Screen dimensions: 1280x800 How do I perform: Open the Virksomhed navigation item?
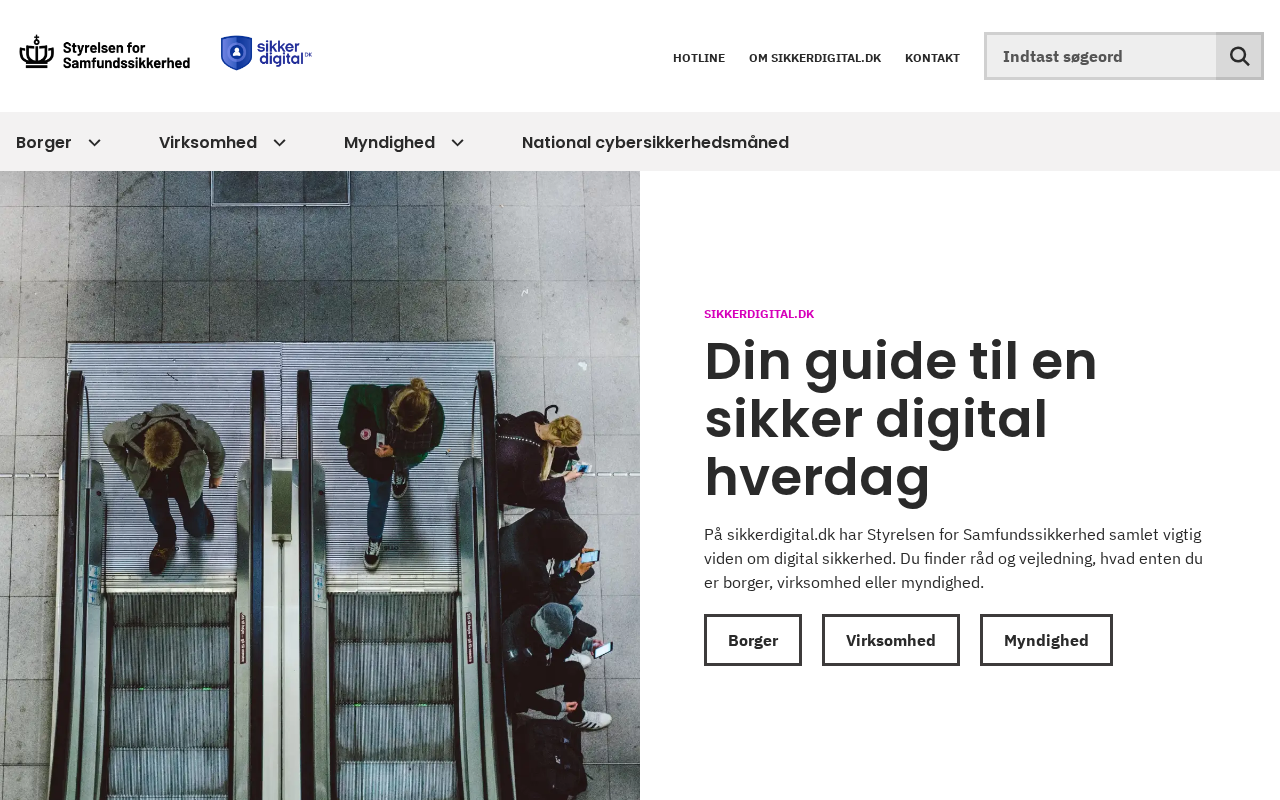pyautogui.click(x=208, y=142)
